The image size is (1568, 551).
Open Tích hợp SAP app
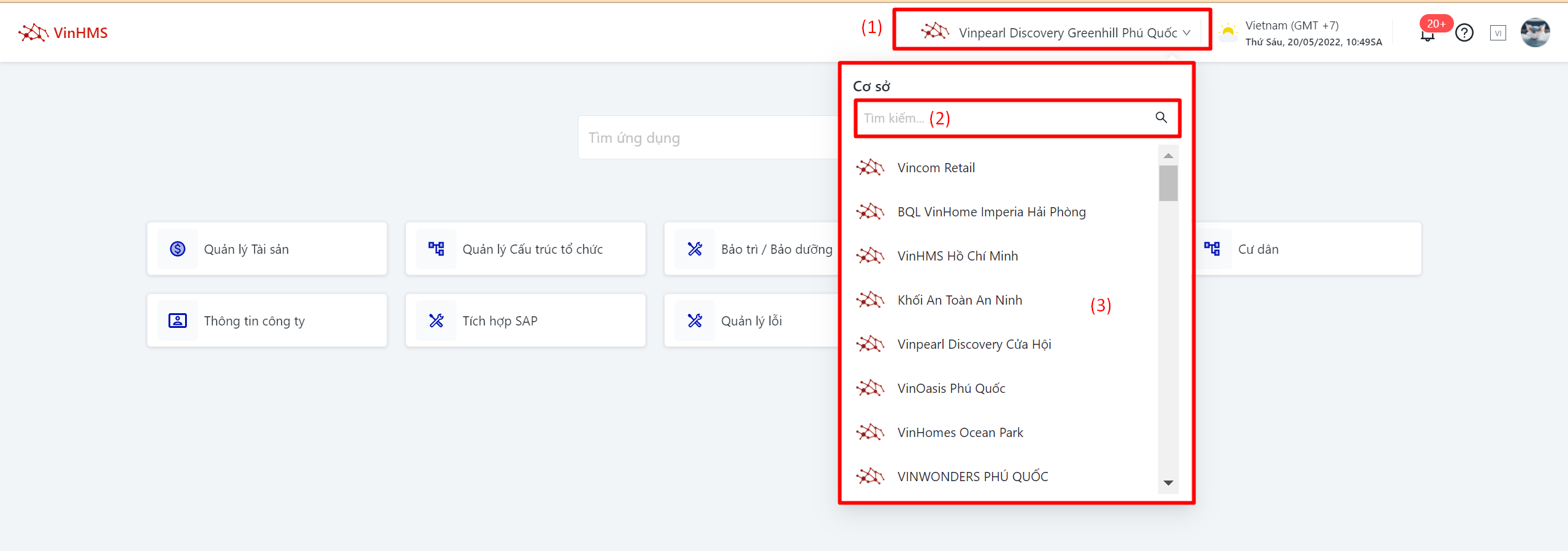(x=526, y=321)
